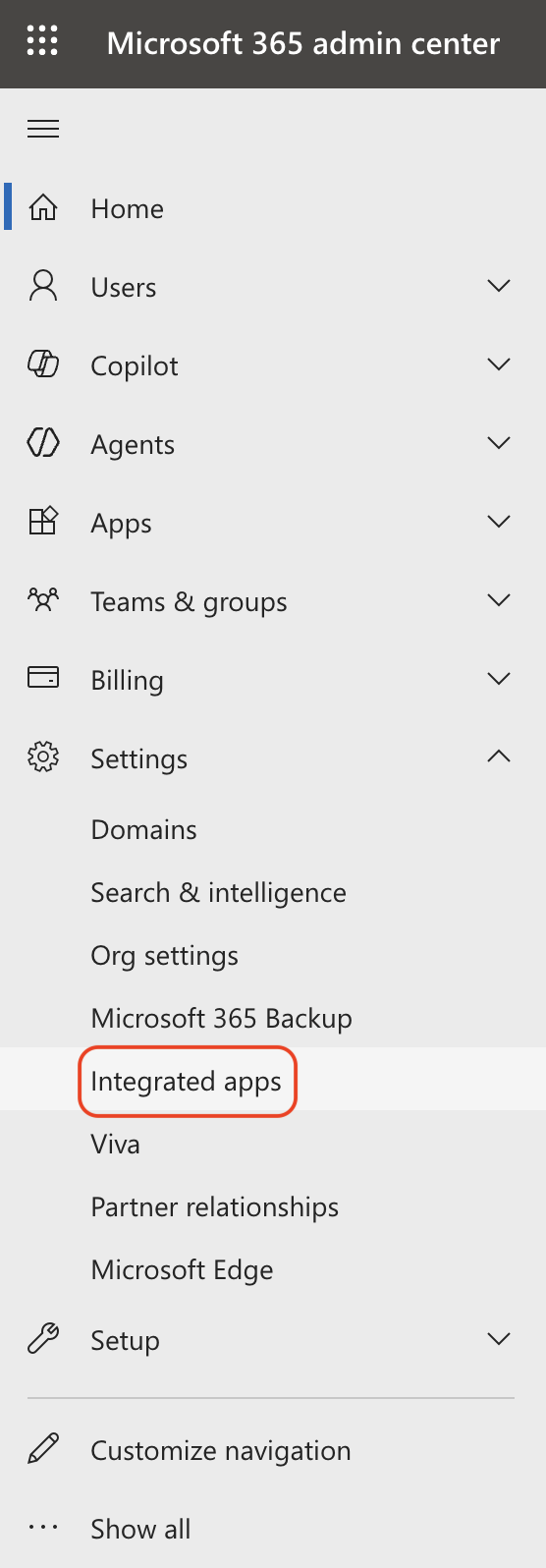The height and width of the screenshot is (1568, 546).
Task: Click the Show all ellipsis icon
Action: [43, 1528]
